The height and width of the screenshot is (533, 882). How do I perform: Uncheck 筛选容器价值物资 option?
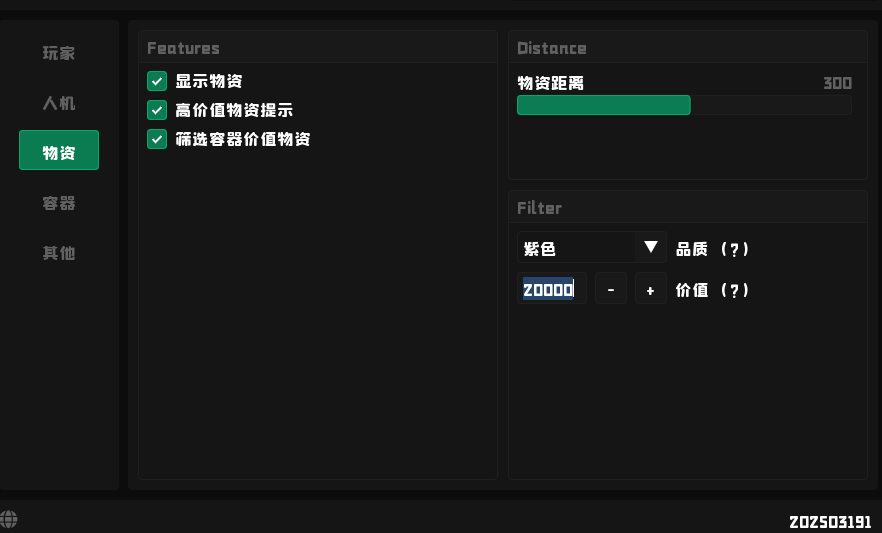[157, 139]
